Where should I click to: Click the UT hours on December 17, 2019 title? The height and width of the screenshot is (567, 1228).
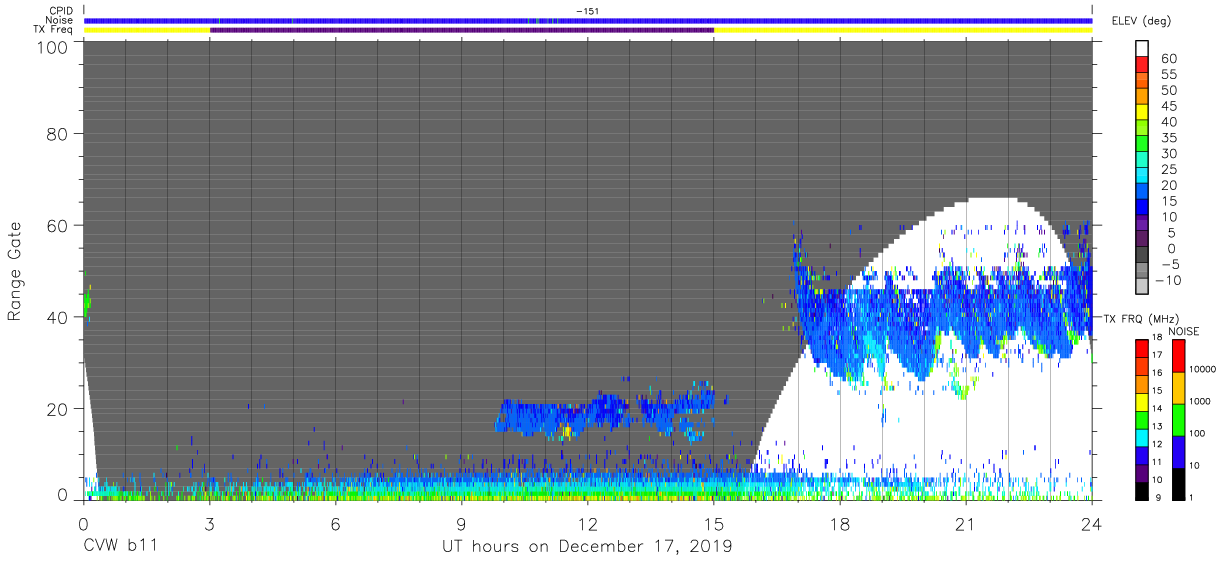pyautogui.click(x=587, y=547)
